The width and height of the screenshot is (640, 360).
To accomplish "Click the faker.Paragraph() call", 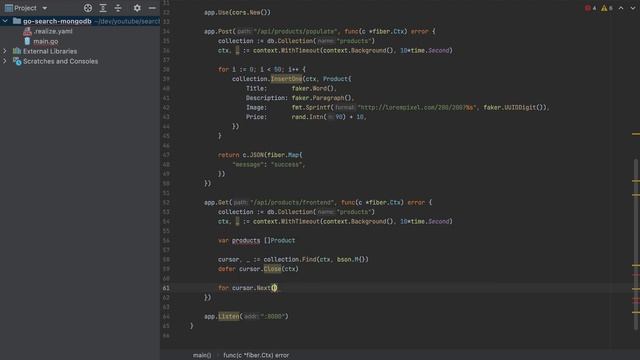I will coord(322,98).
